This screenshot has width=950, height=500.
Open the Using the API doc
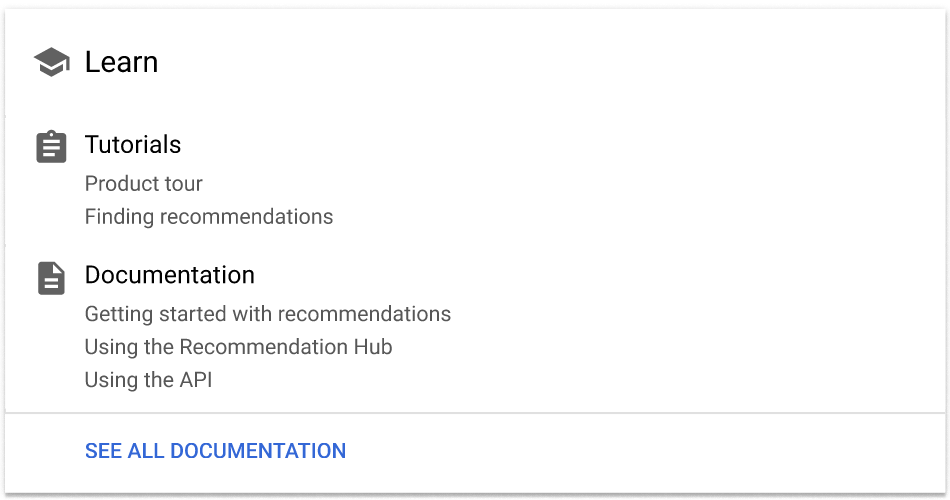(148, 380)
